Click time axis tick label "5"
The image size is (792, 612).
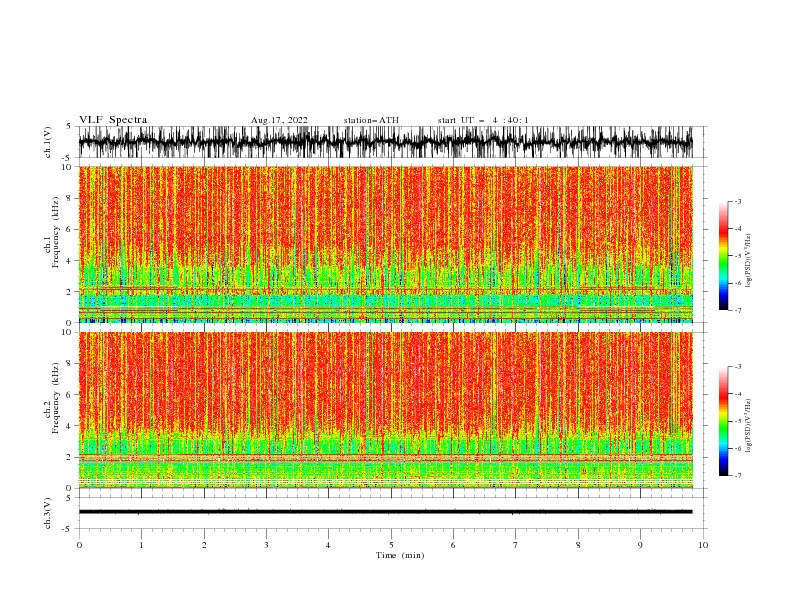(x=391, y=545)
